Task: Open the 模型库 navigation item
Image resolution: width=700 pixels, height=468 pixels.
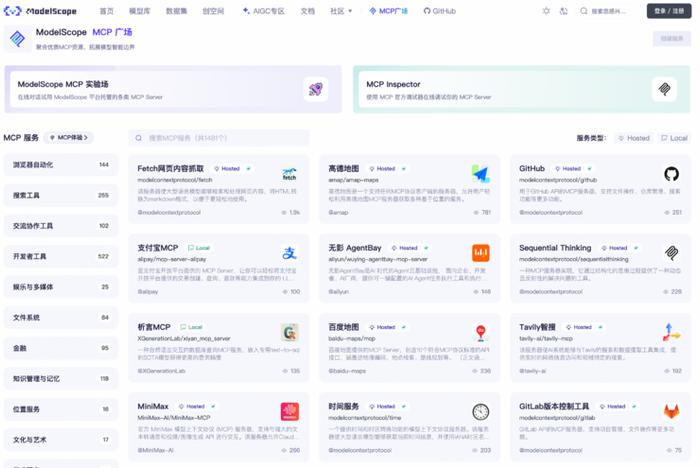Action: point(140,11)
